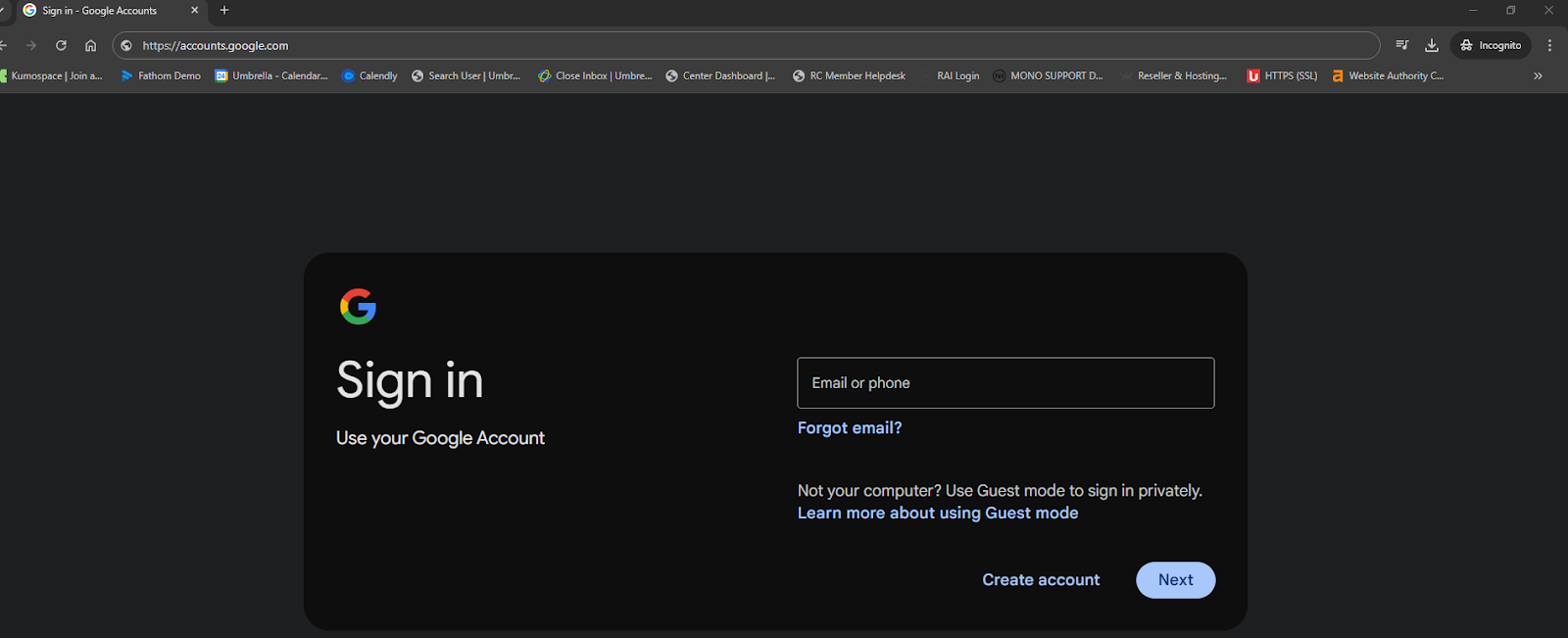Viewport: 1568px width, 638px height.
Task: Click the browser back arrow
Action: [3, 45]
